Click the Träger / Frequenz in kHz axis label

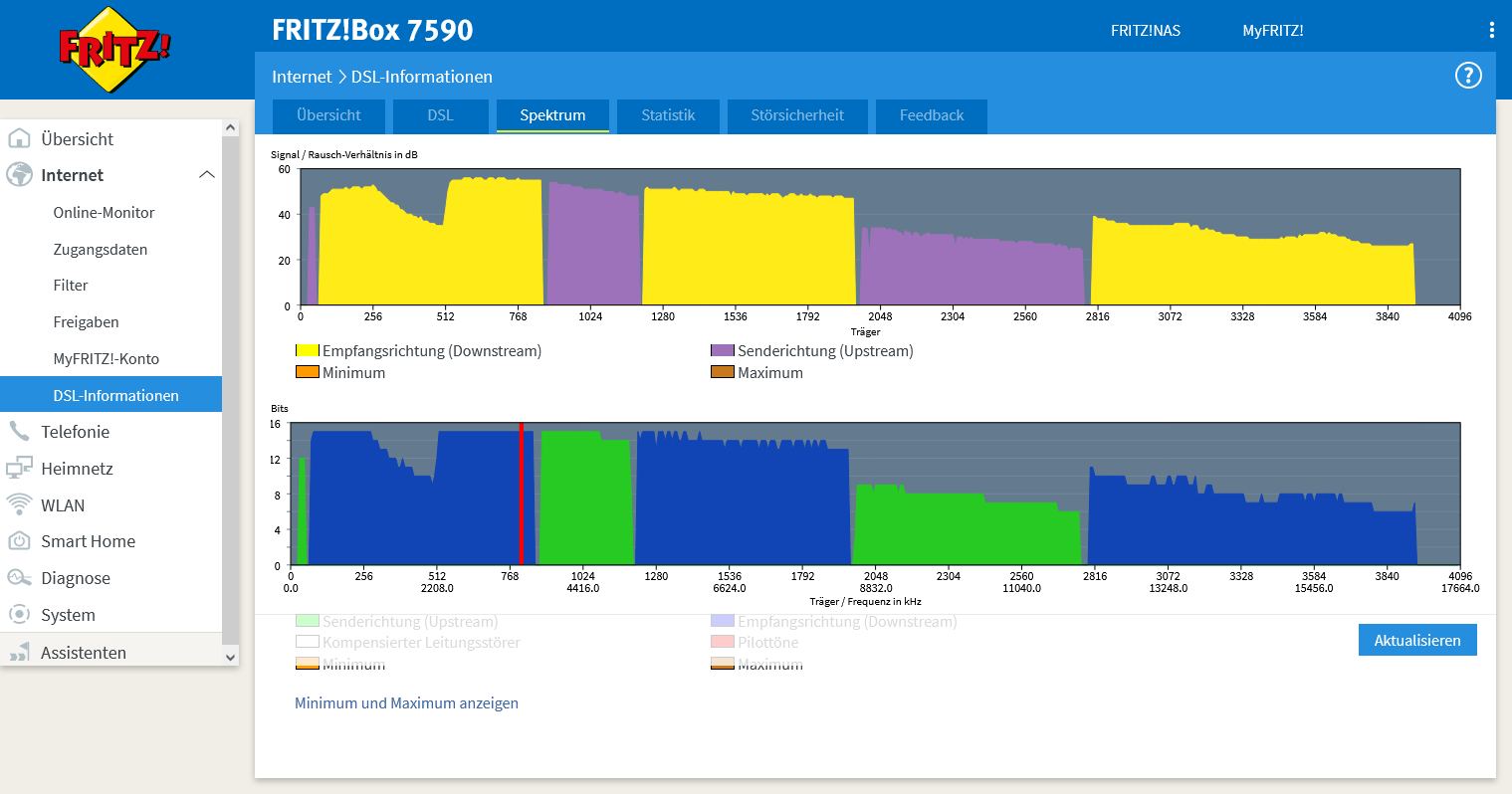pyautogui.click(x=865, y=601)
